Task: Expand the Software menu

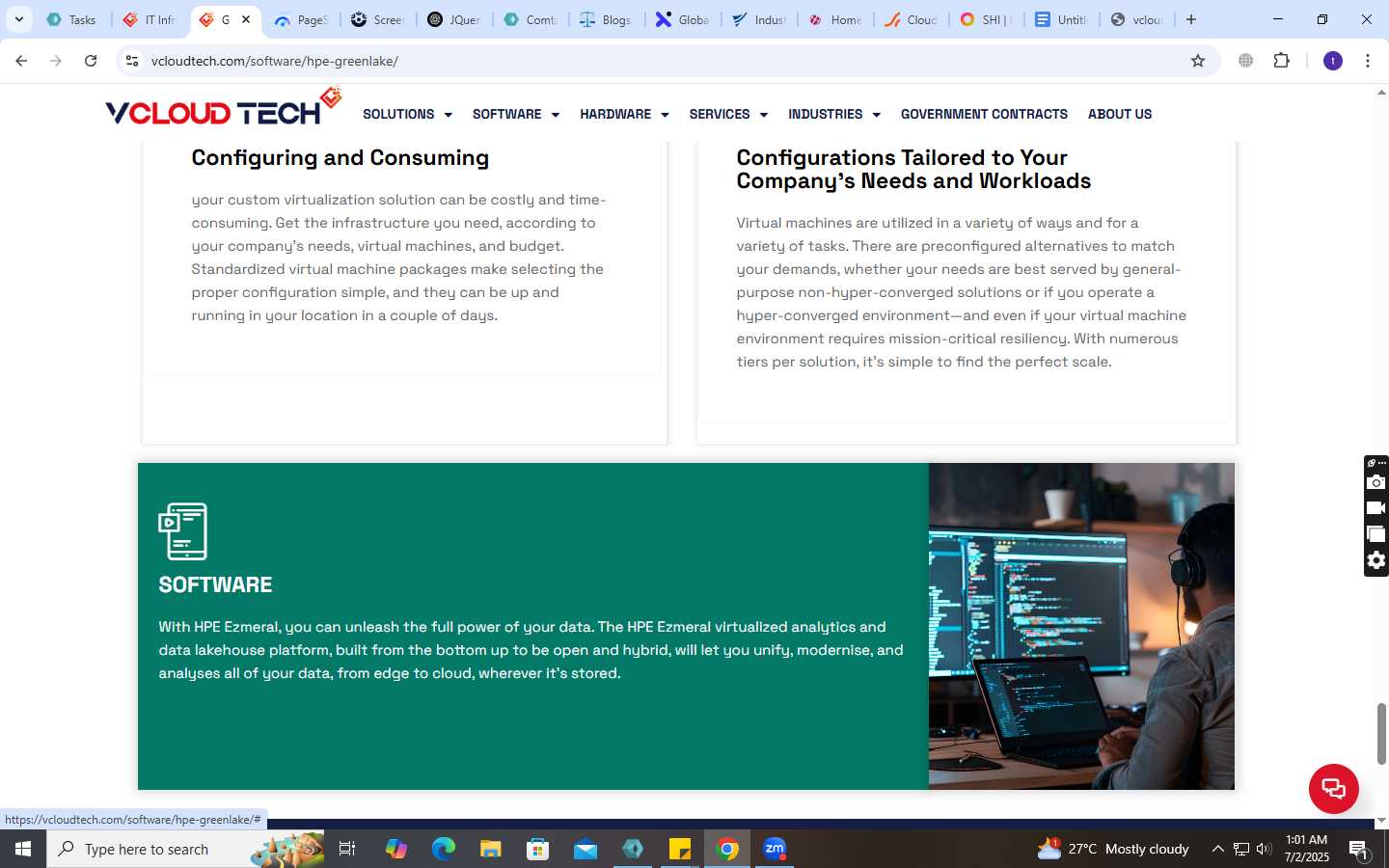Action: 516,114
